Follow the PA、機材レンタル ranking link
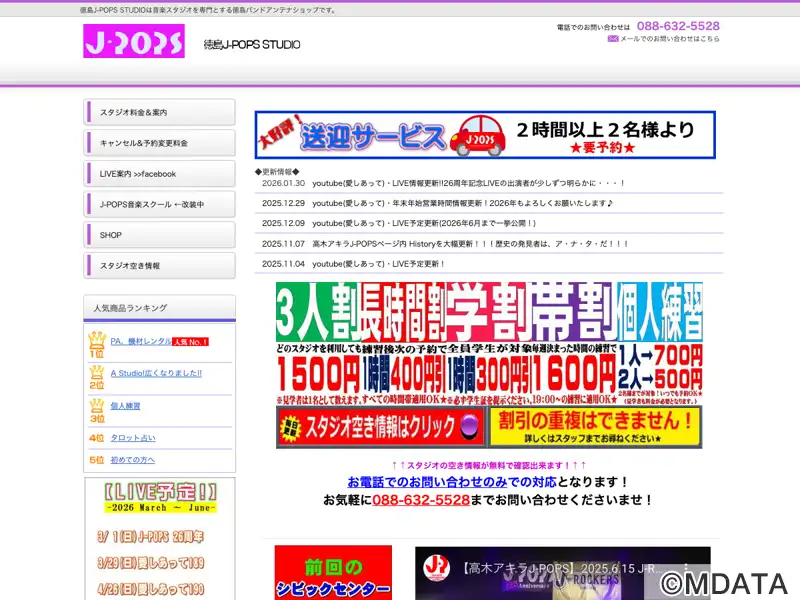The width and height of the screenshot is (800, 600). (x=140, y=341)
